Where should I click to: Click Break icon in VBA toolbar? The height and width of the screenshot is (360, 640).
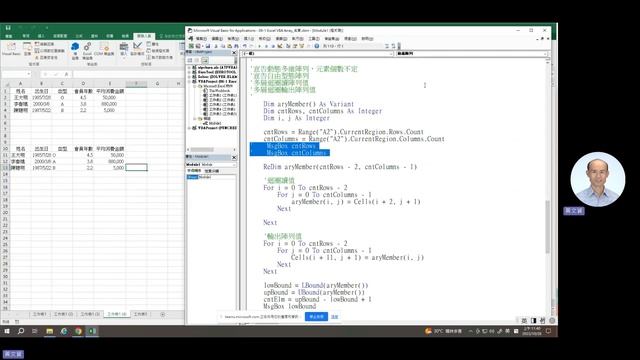pyautogui.click(x=267, y=46)
